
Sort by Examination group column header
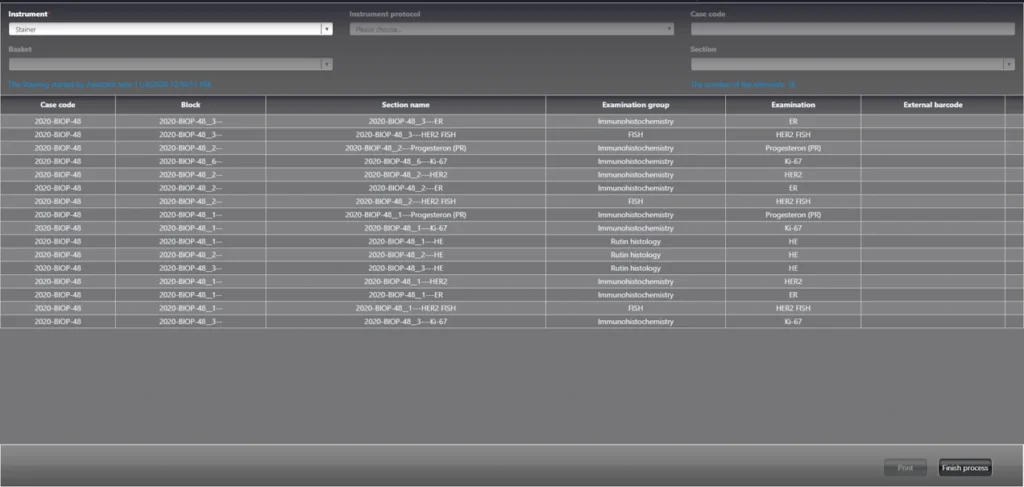click(635, 105)
